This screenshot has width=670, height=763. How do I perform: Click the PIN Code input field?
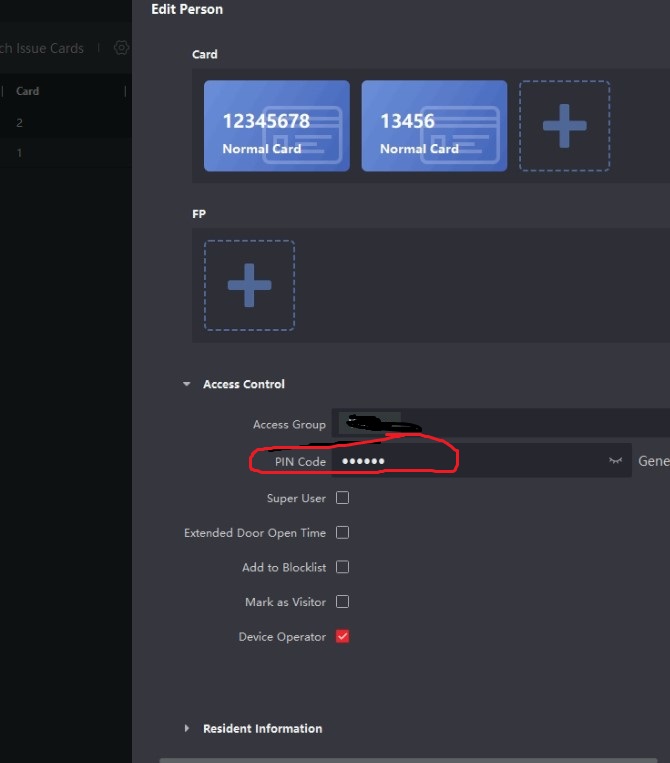pyautogui.click(x=470, y=461)
